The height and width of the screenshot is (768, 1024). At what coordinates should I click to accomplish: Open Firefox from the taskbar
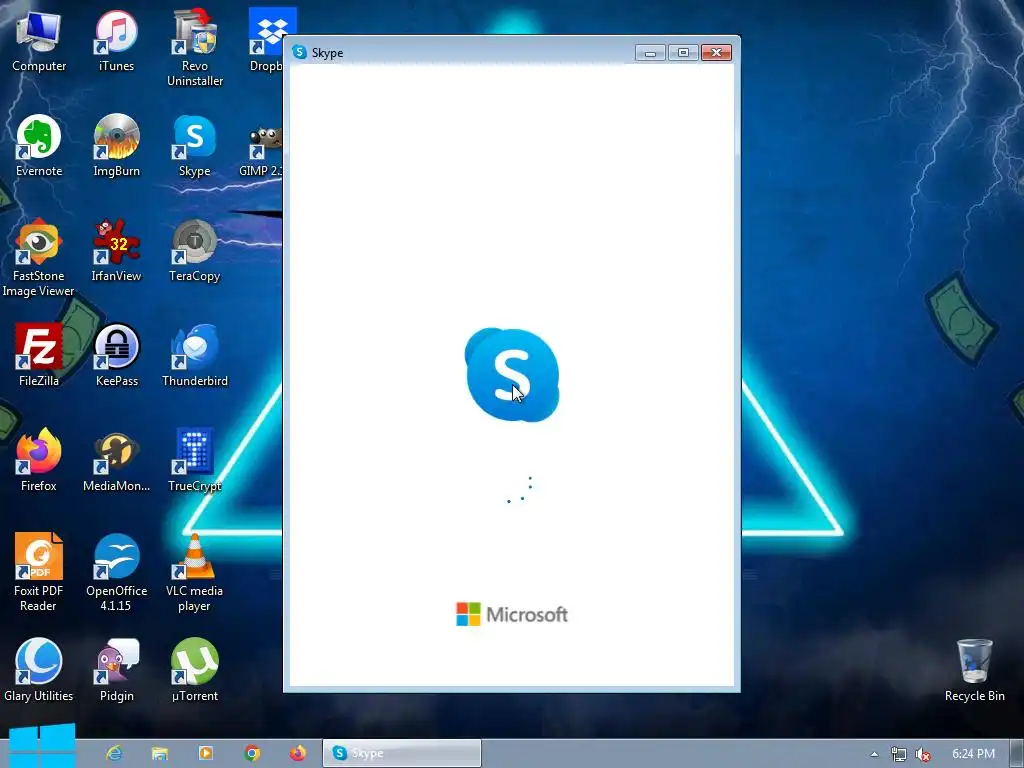click(x=298, y=753)
